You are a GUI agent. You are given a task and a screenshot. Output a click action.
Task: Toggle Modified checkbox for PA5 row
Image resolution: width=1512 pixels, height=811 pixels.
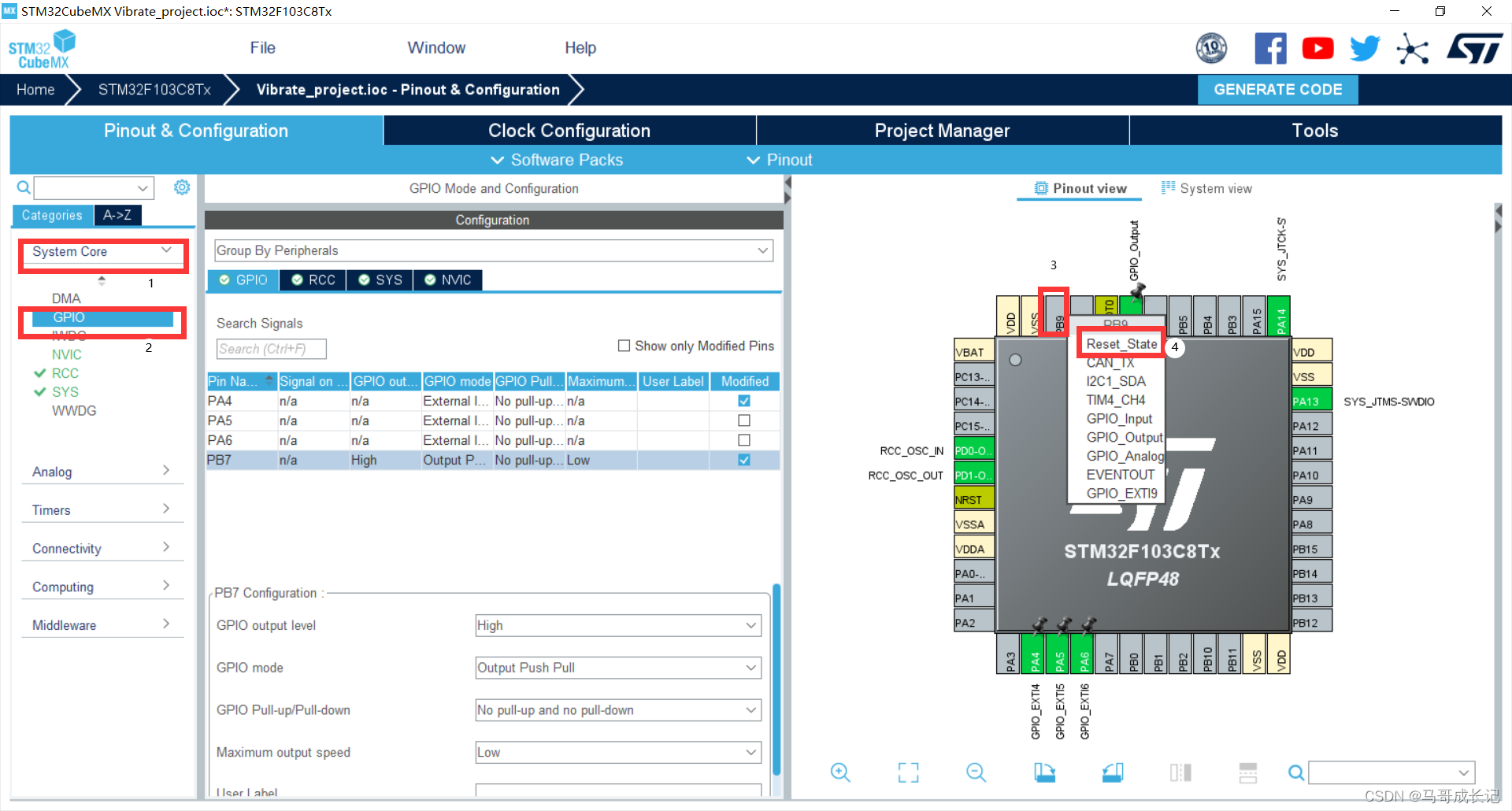[x=744, y=420]
